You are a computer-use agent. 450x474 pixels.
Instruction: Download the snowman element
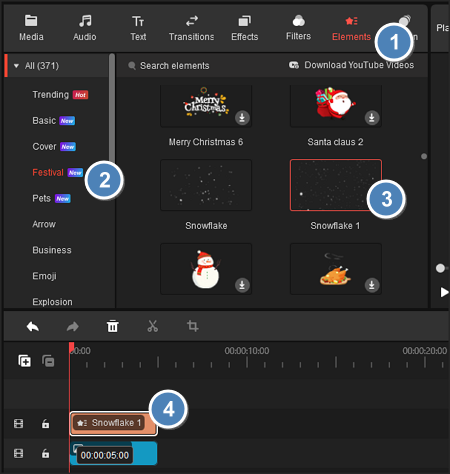[242, 285]
